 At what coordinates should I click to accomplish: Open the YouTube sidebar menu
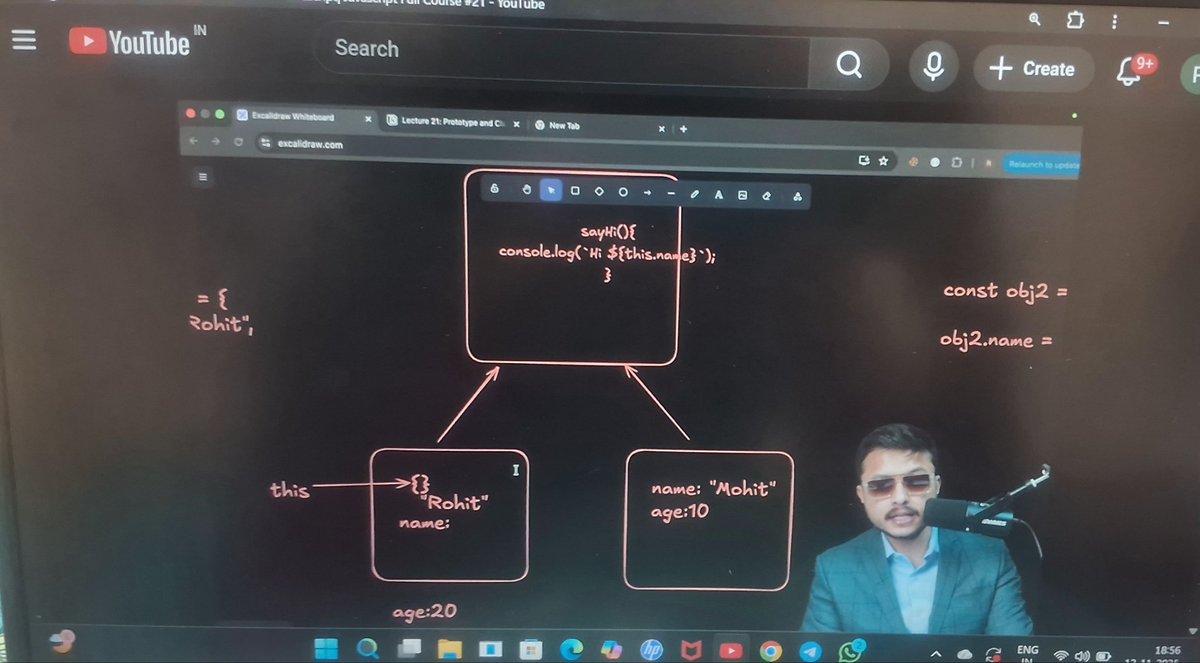click(x=22, y=40)
